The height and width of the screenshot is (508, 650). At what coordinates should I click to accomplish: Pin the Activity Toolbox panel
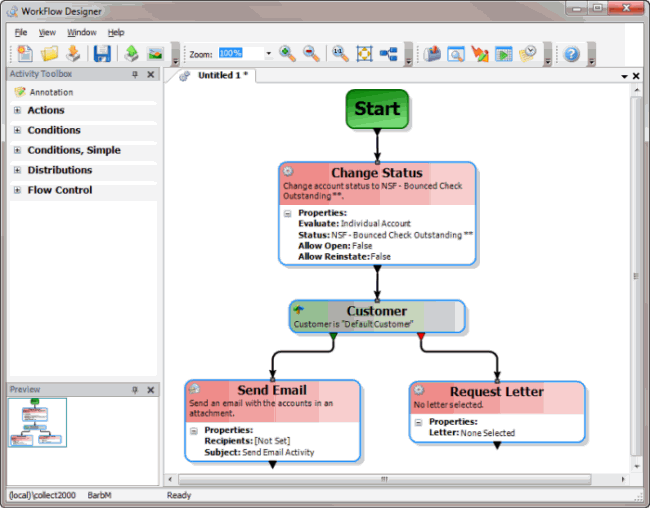[x=135, y=75]
